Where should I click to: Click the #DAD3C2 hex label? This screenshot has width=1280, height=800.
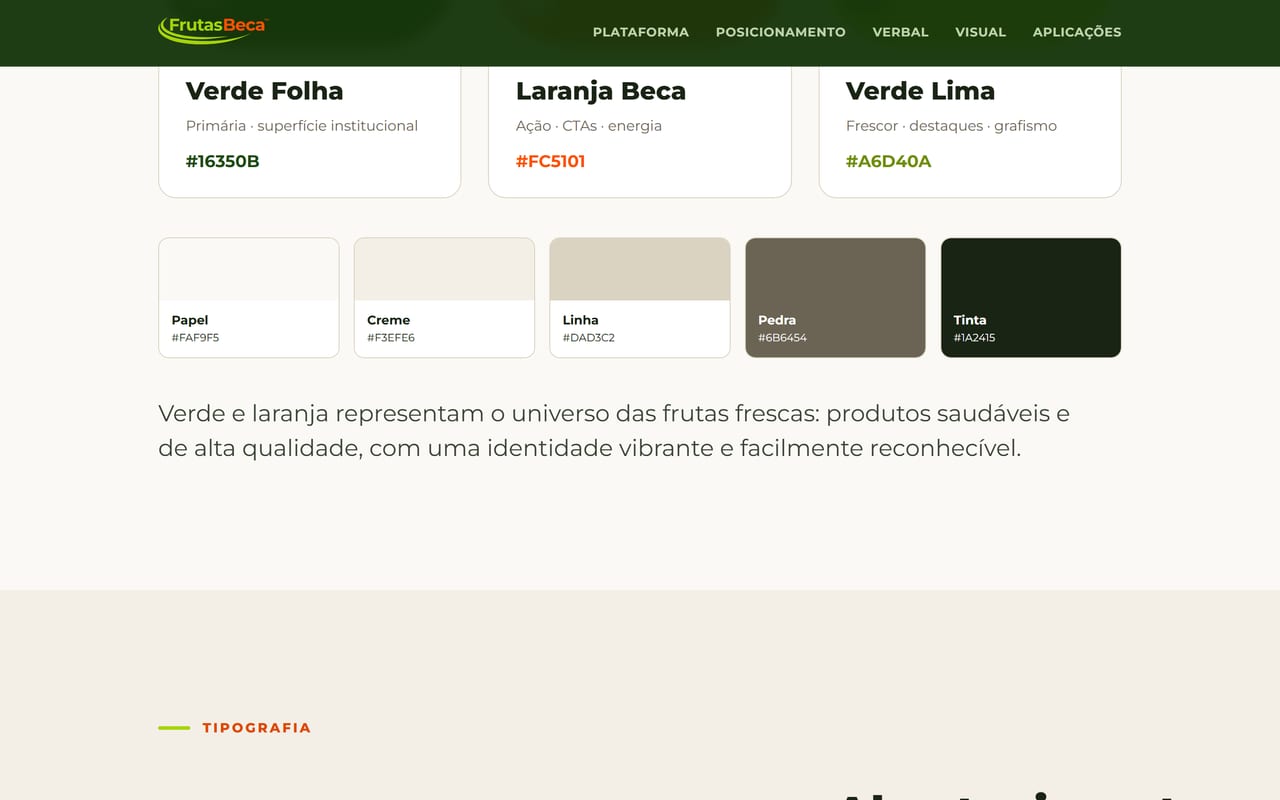pyautogui.click(x=589, y=338)
